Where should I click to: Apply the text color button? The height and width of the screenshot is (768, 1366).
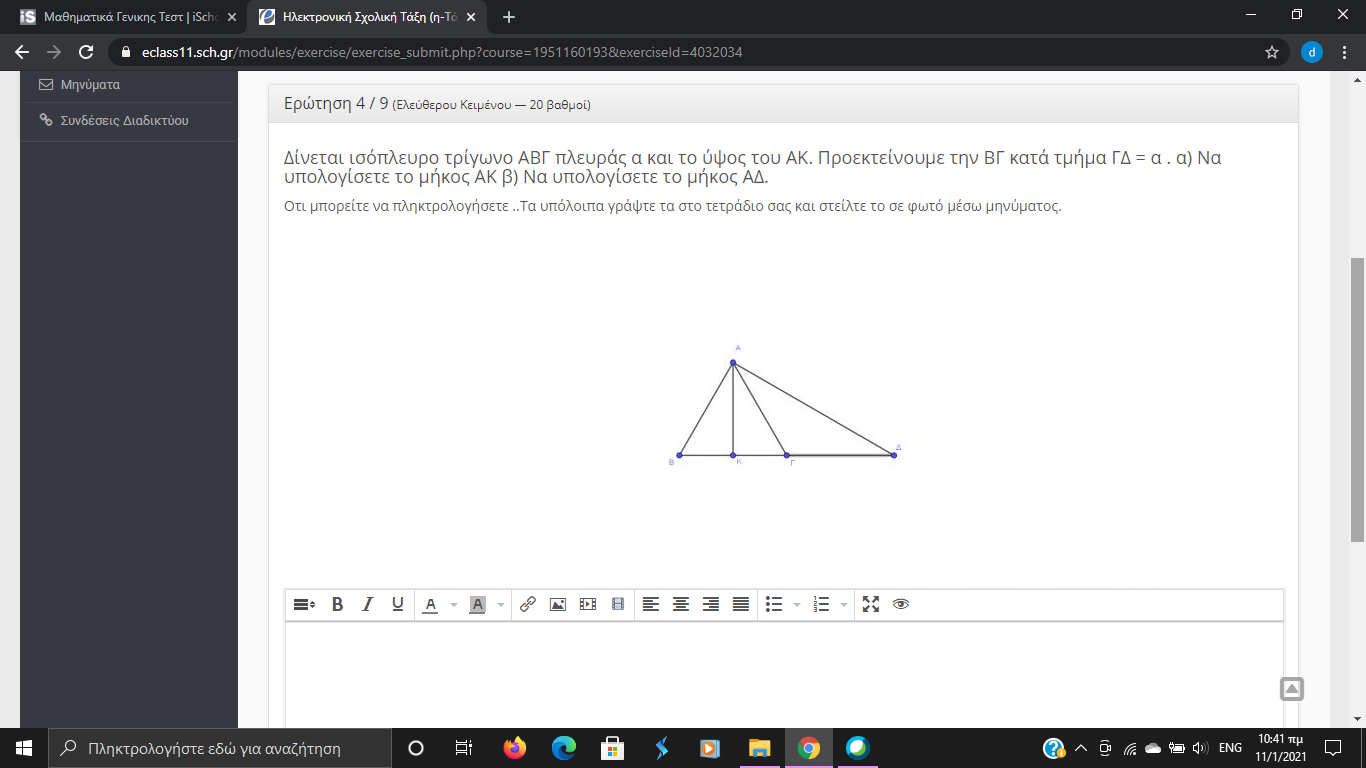tap(431, 604)
